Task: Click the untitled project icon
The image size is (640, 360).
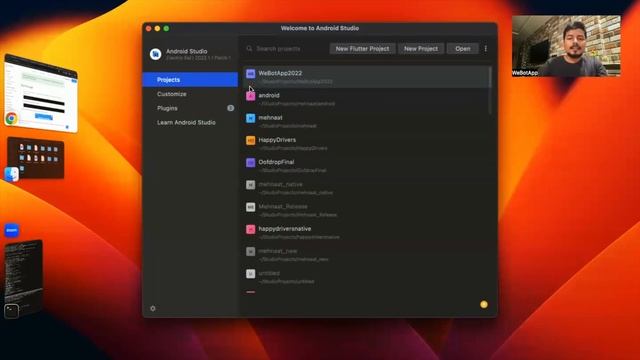Action: tap(251, 273)
